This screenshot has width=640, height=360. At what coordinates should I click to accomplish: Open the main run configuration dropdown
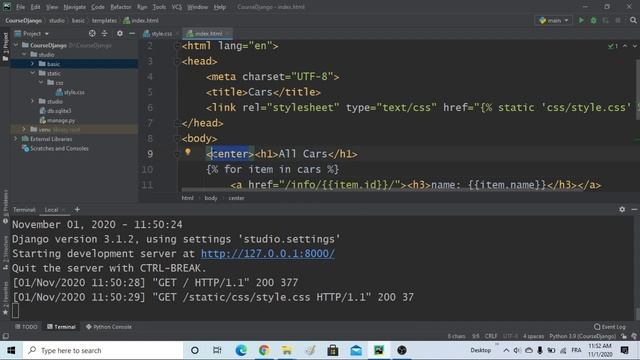[553, 20]
